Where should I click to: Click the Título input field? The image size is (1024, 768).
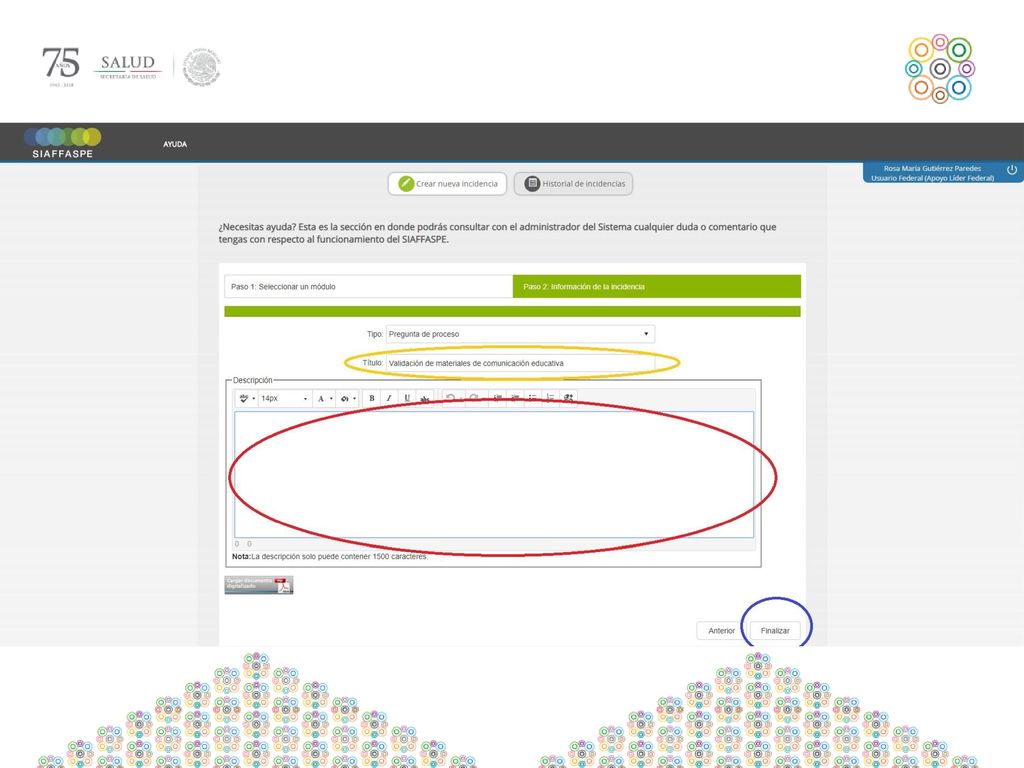pyautogui.click(x=520, y=363)
